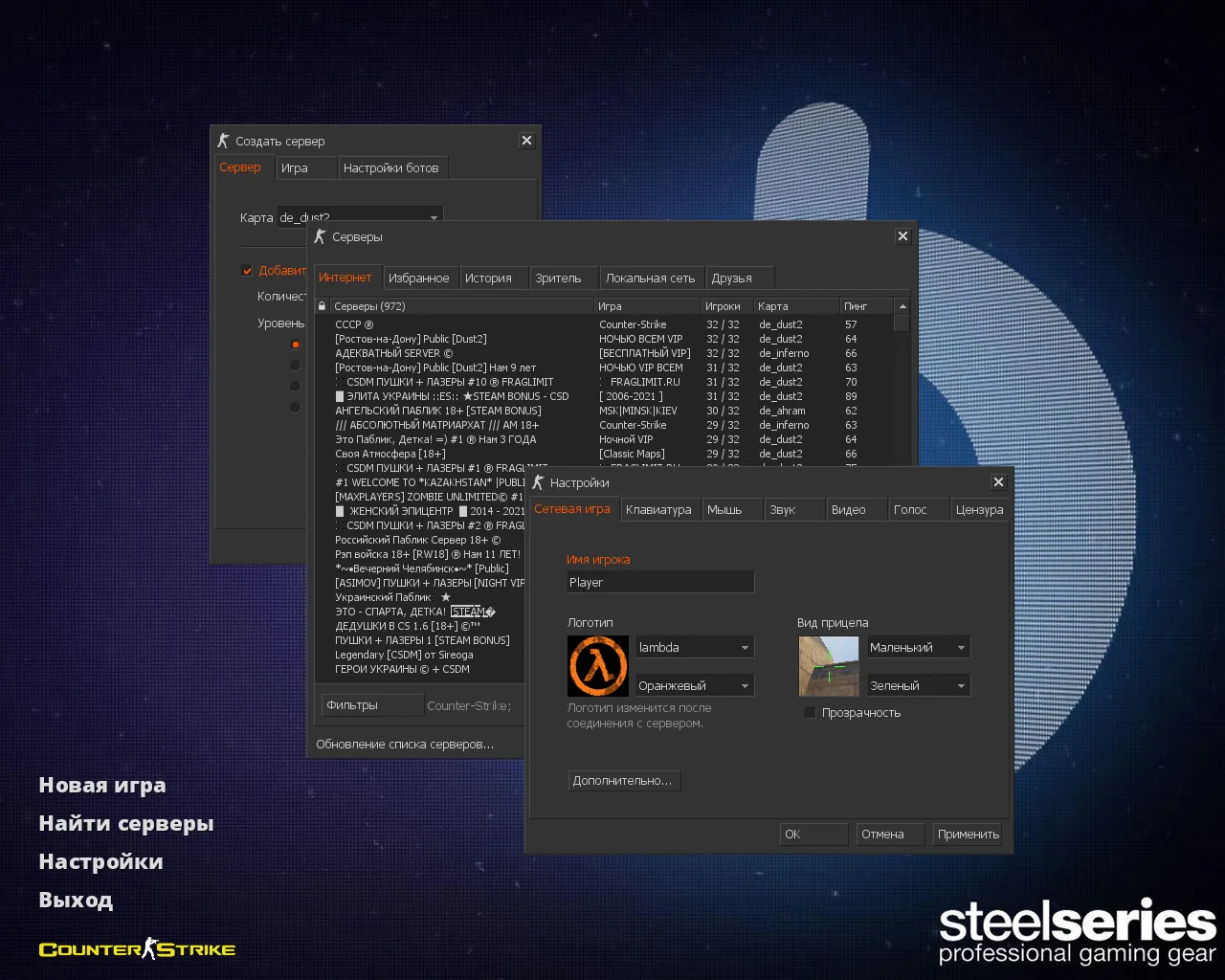Click the Применить button
This screenshot has height=980, width=1225.
pos(968,835)
